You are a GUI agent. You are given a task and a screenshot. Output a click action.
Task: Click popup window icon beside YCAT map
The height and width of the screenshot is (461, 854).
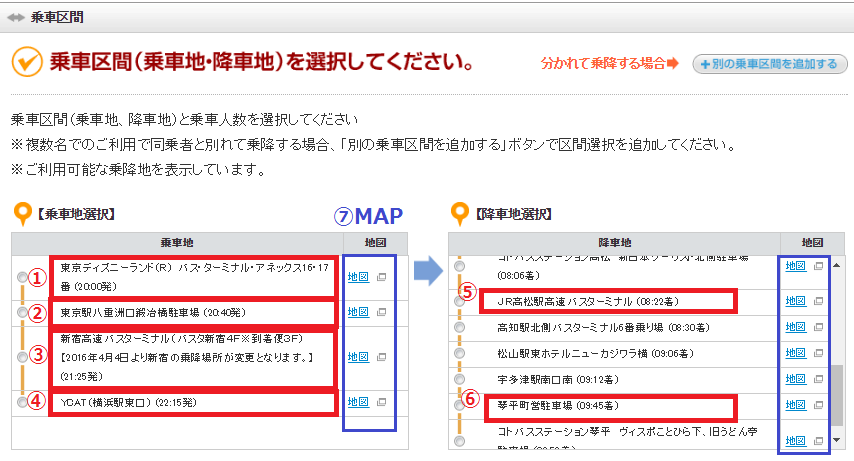tap(381, 402)
